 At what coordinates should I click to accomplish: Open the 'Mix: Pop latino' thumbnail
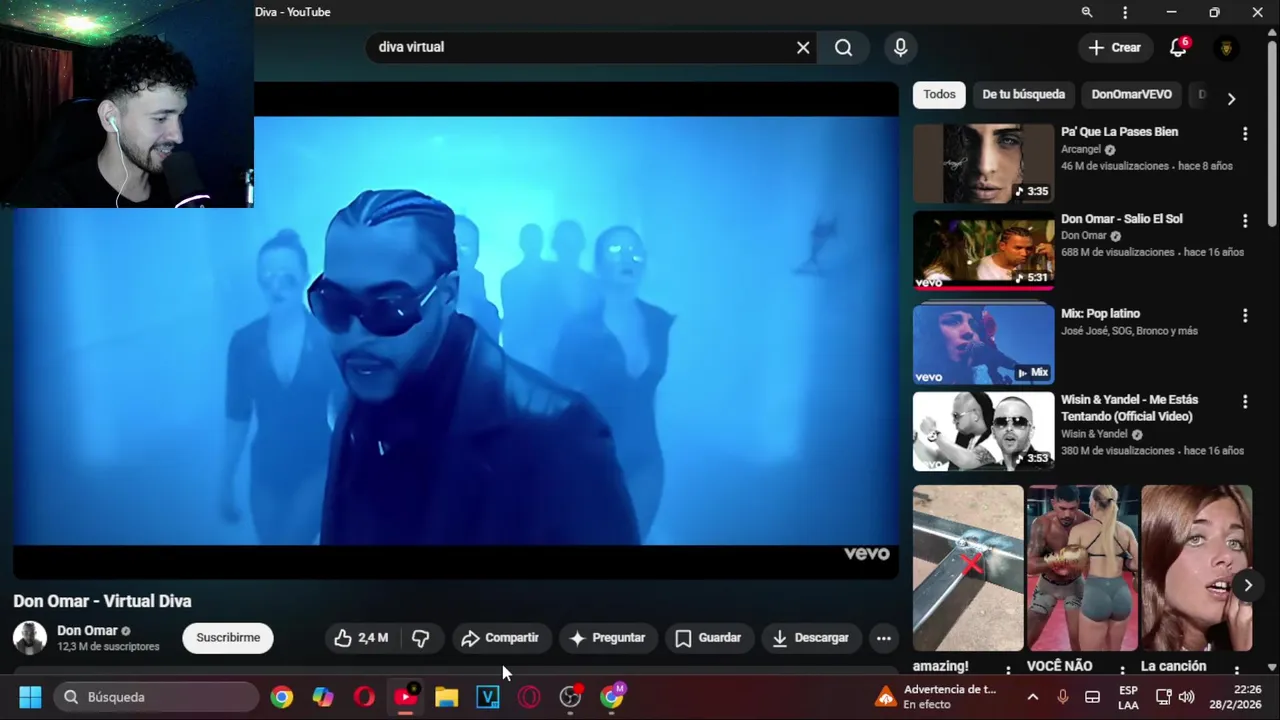point(983,344)
